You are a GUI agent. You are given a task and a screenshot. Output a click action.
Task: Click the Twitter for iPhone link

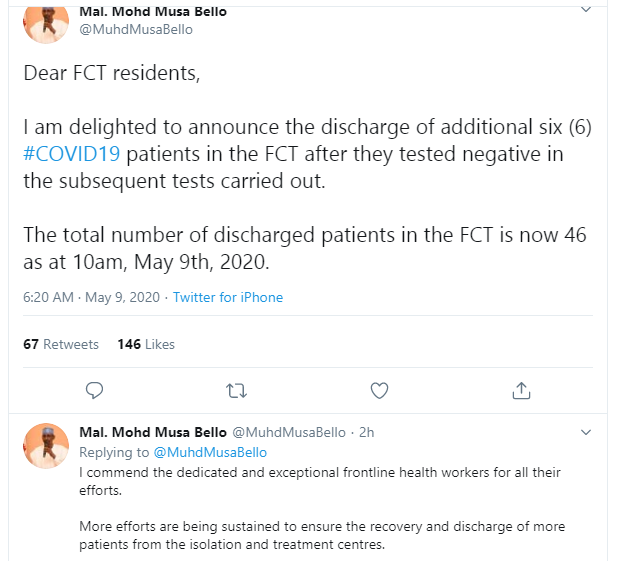(x=228, y=297)
